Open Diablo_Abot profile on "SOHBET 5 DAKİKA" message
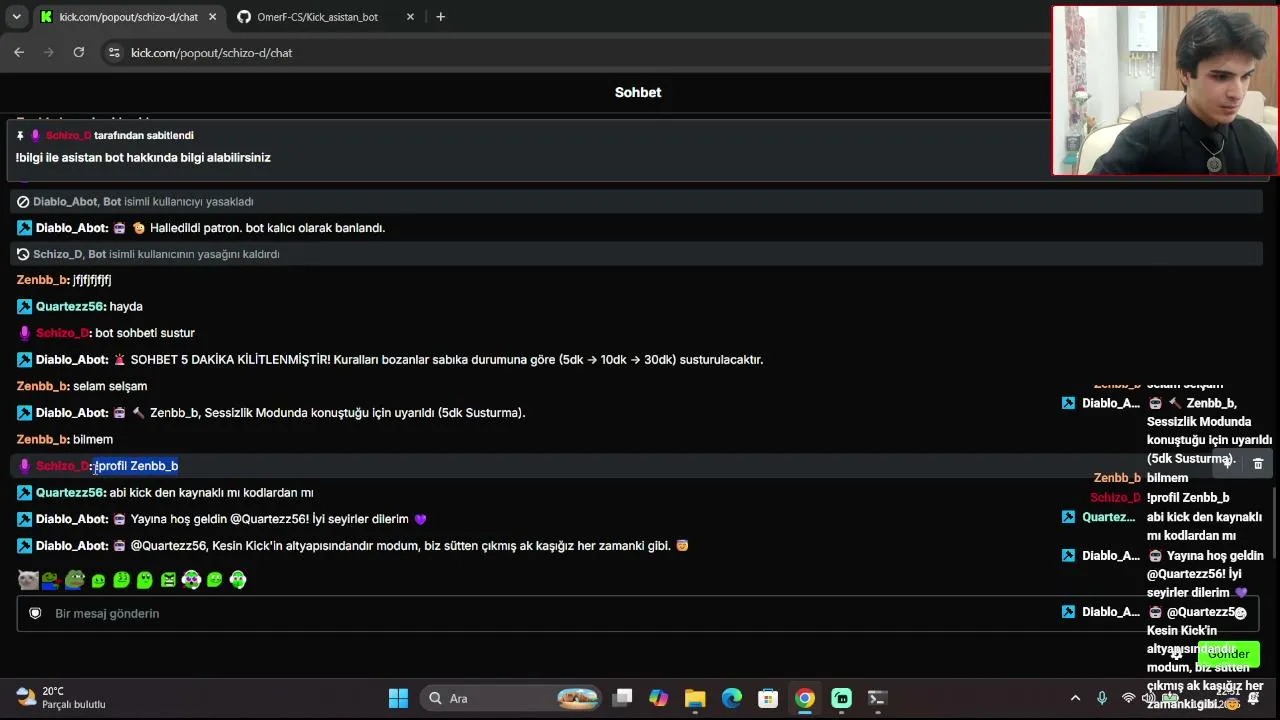Image resolution: width=1280 pixels, height=720 pixels. (71, 359)
